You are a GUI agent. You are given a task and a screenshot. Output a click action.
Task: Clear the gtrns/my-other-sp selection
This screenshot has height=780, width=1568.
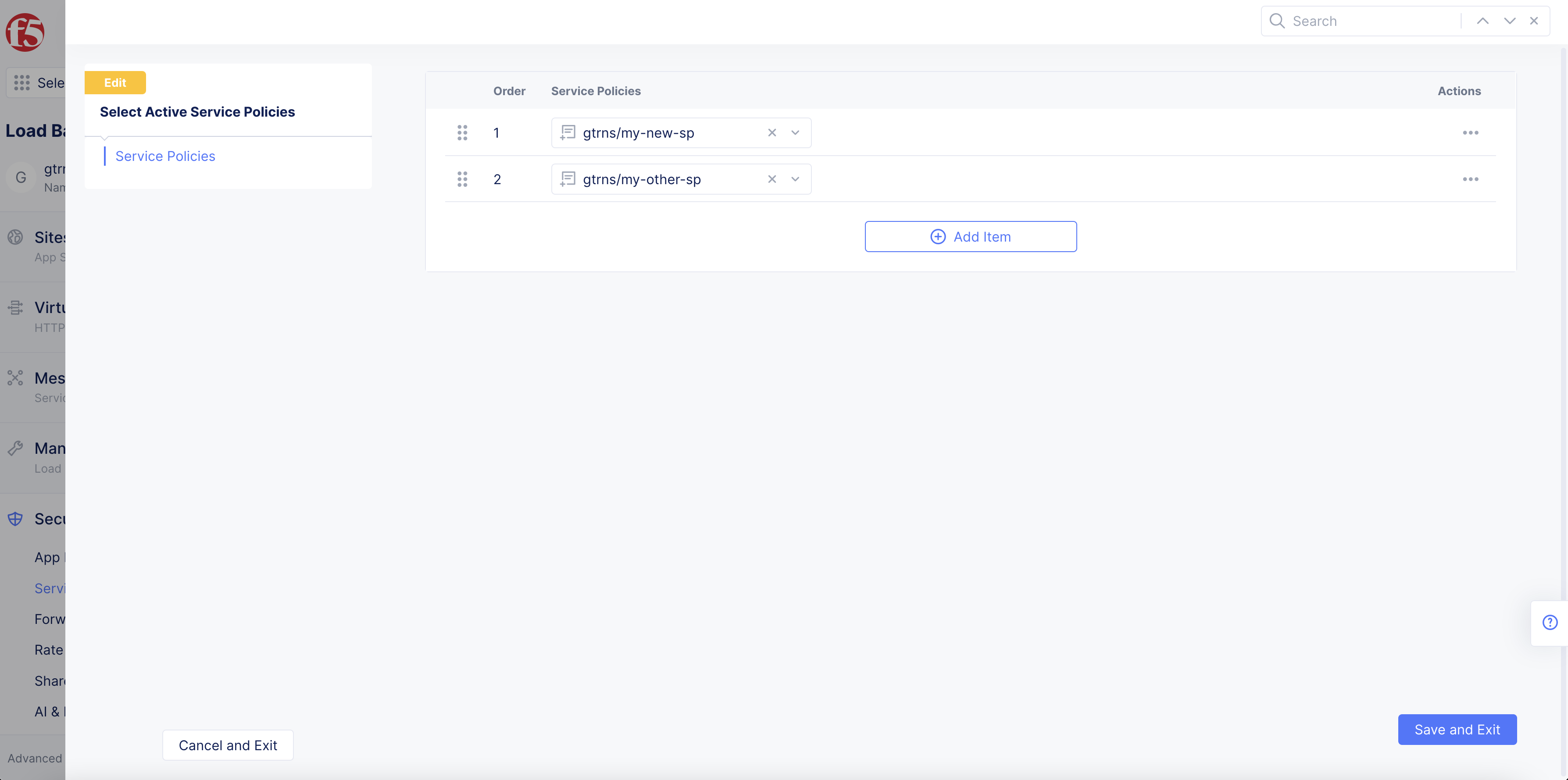pyautogui.click(x=771, y=179)
